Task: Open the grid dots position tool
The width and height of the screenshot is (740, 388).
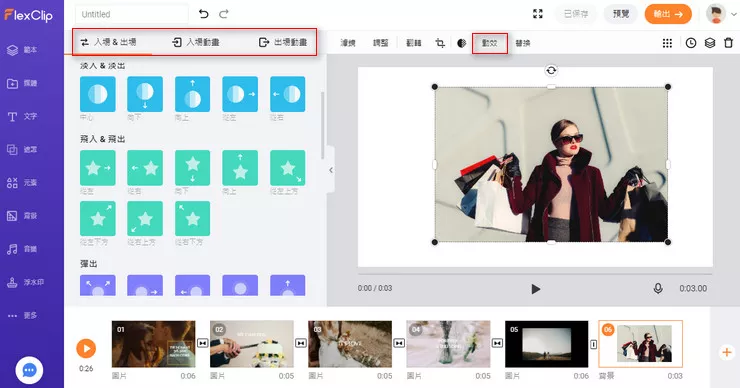Action: coord(667,43)
